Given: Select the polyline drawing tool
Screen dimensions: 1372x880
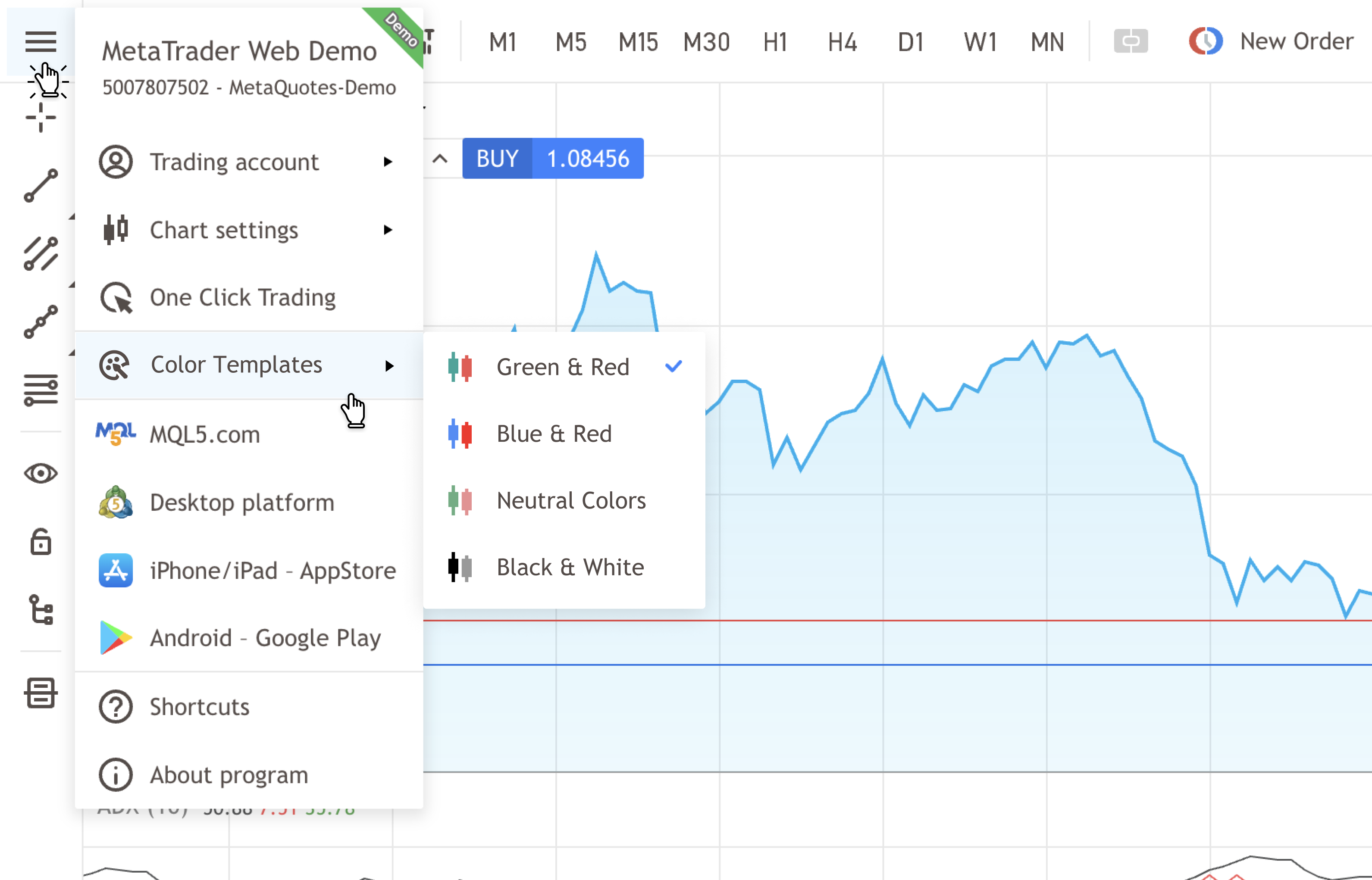Looking at the screenshot, I should tap(41, 322).
